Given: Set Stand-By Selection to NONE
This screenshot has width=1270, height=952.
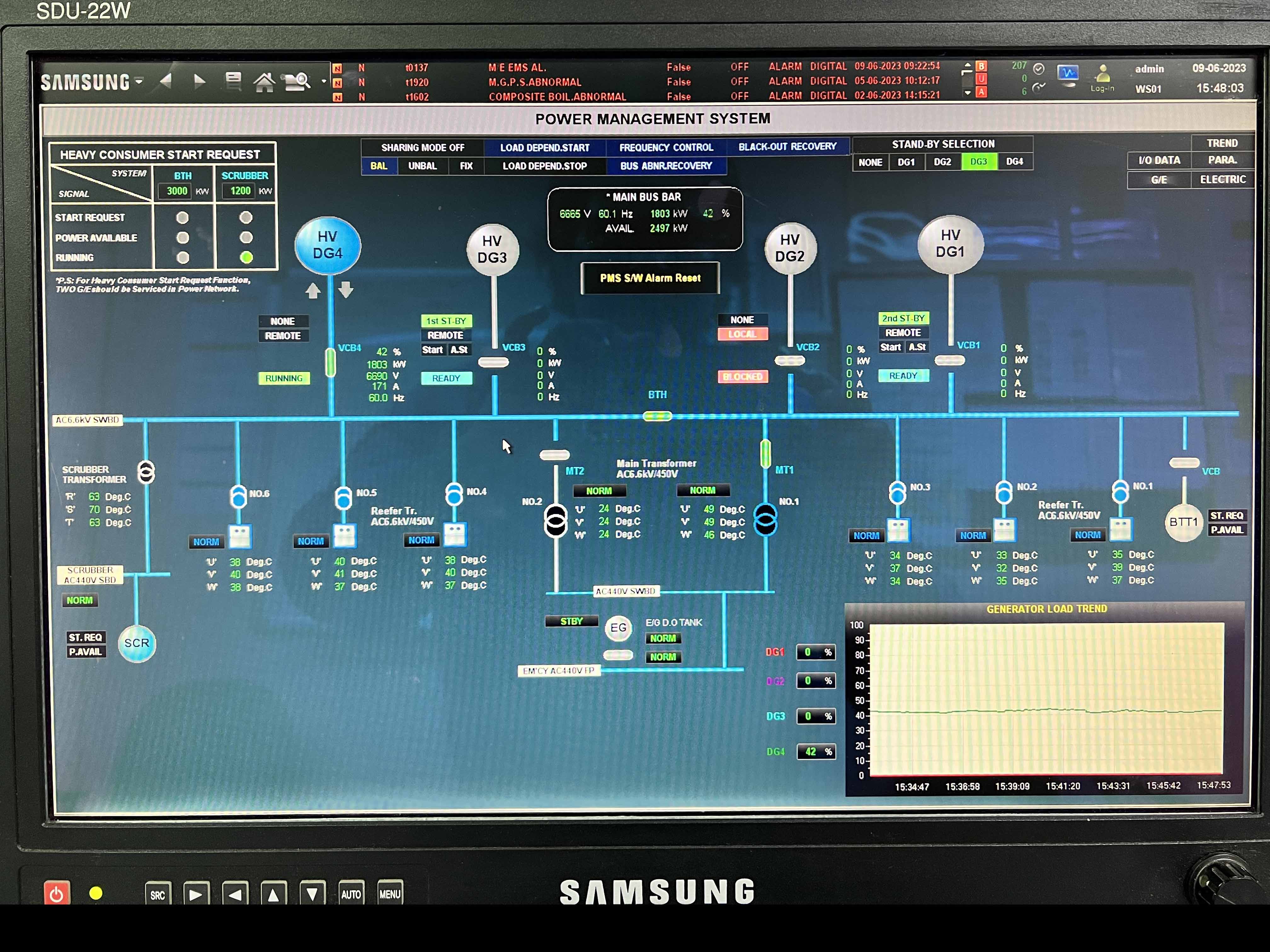Looking at the screenshot, I should pyautogui.click(x=870, y=162).
